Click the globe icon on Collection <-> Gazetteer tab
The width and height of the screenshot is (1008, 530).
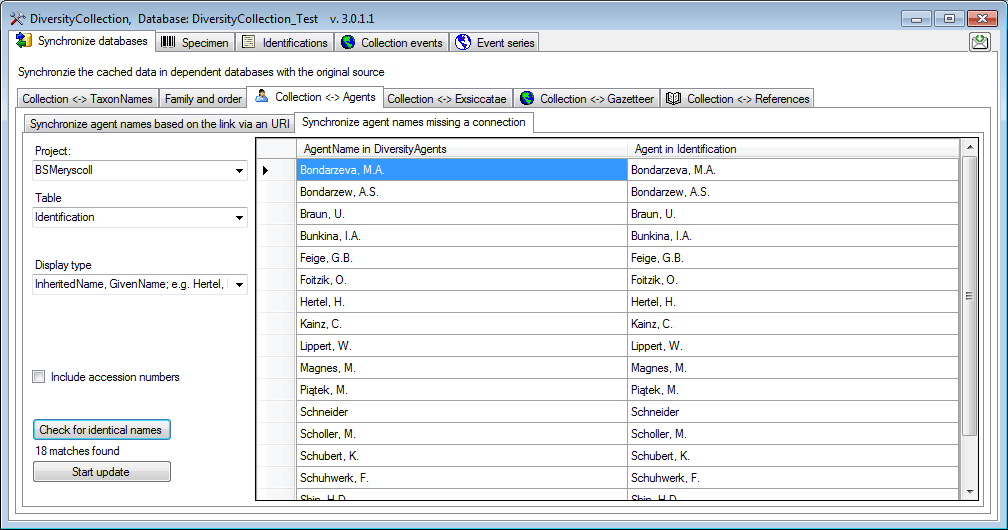[x=527, y=98]
